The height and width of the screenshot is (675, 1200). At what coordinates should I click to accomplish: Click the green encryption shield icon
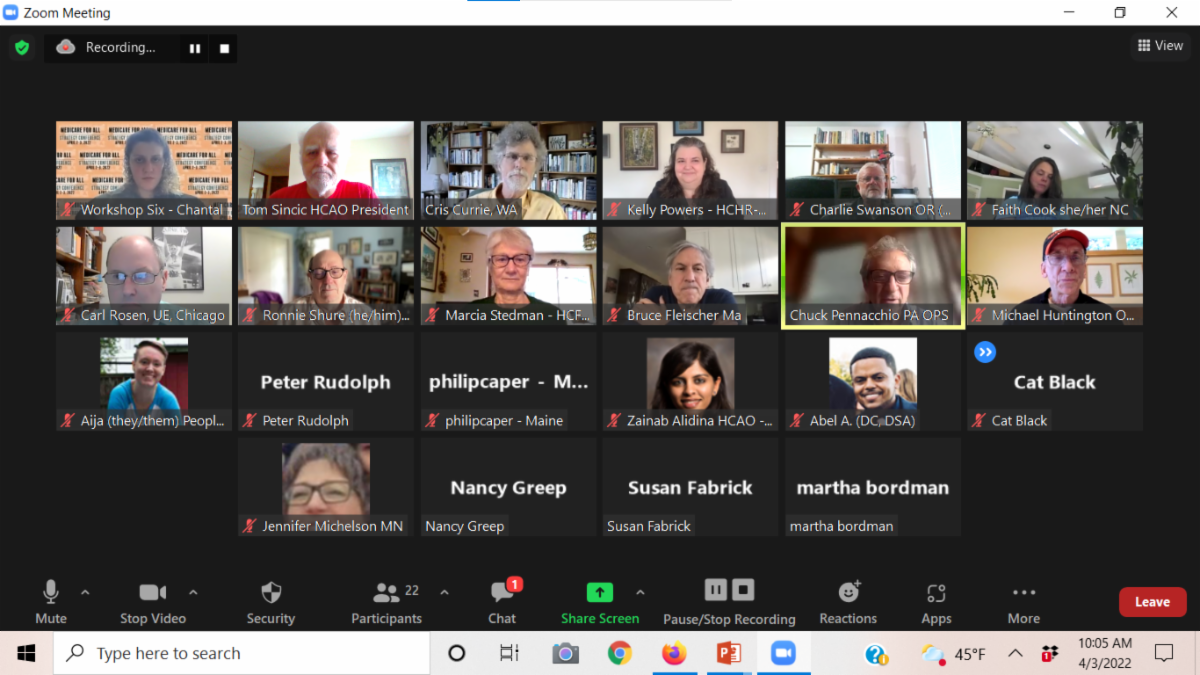(x=21, y=47)
